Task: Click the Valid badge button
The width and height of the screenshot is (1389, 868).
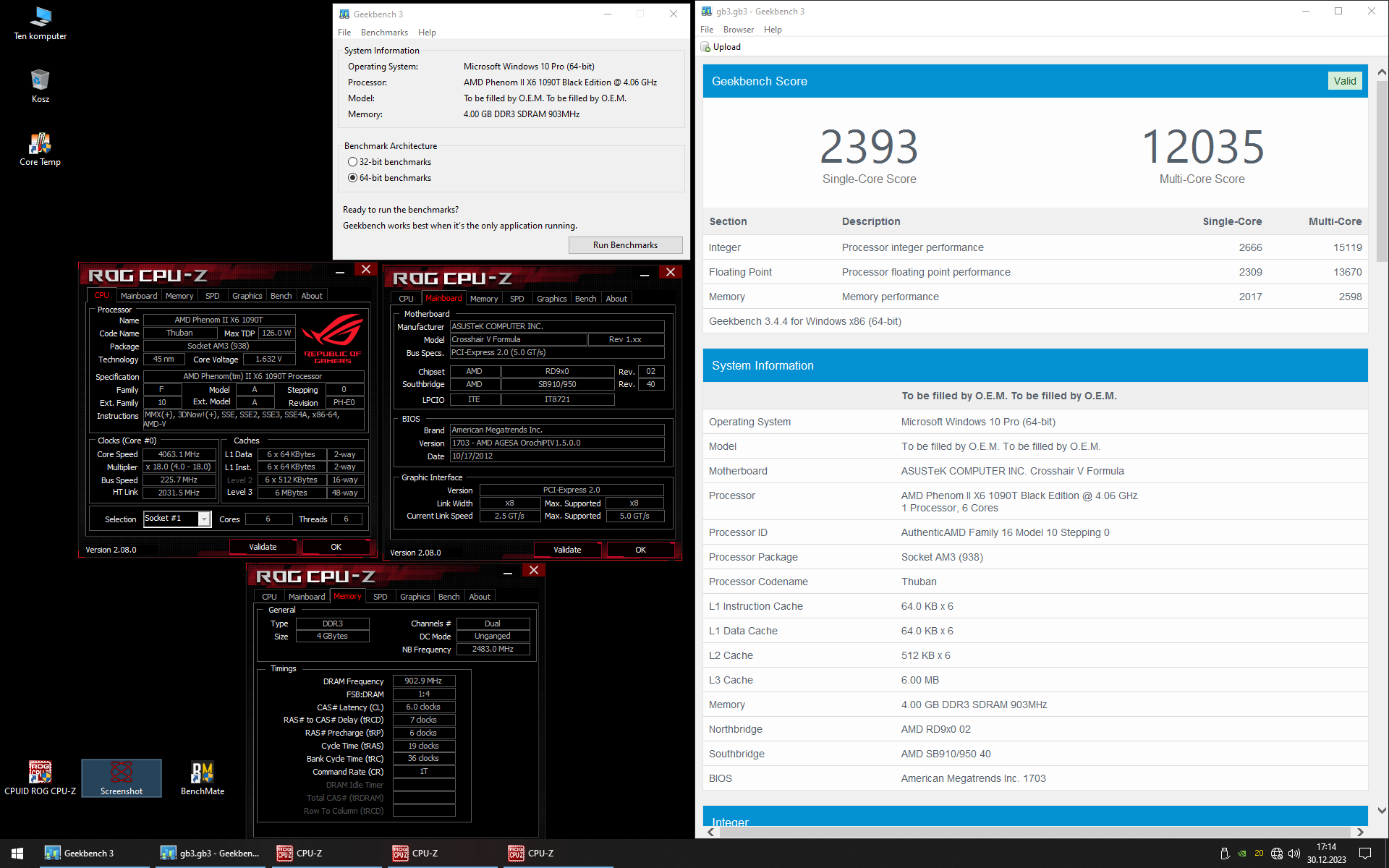Action: coord(1345,81)
